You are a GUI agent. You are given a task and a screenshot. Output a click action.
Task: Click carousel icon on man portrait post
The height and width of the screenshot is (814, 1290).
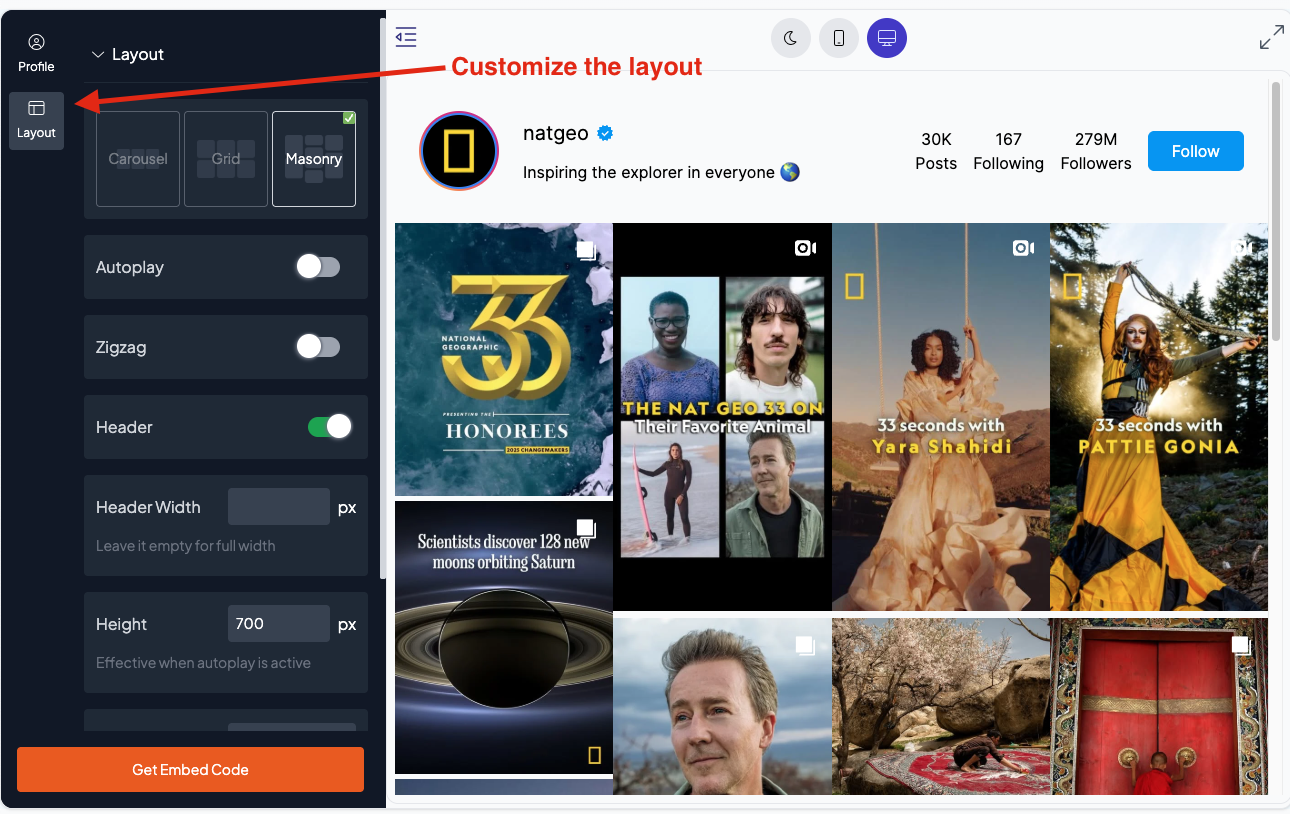click(805, 645)
